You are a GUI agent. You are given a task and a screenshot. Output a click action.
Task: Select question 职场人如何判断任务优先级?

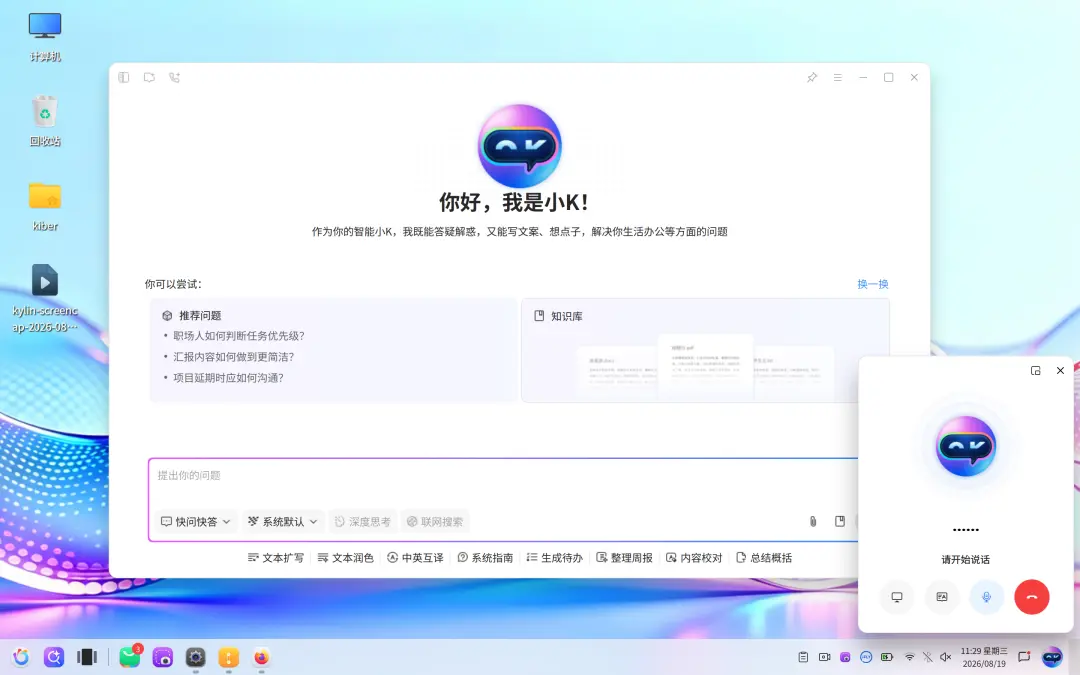click(x=238, y=335)
